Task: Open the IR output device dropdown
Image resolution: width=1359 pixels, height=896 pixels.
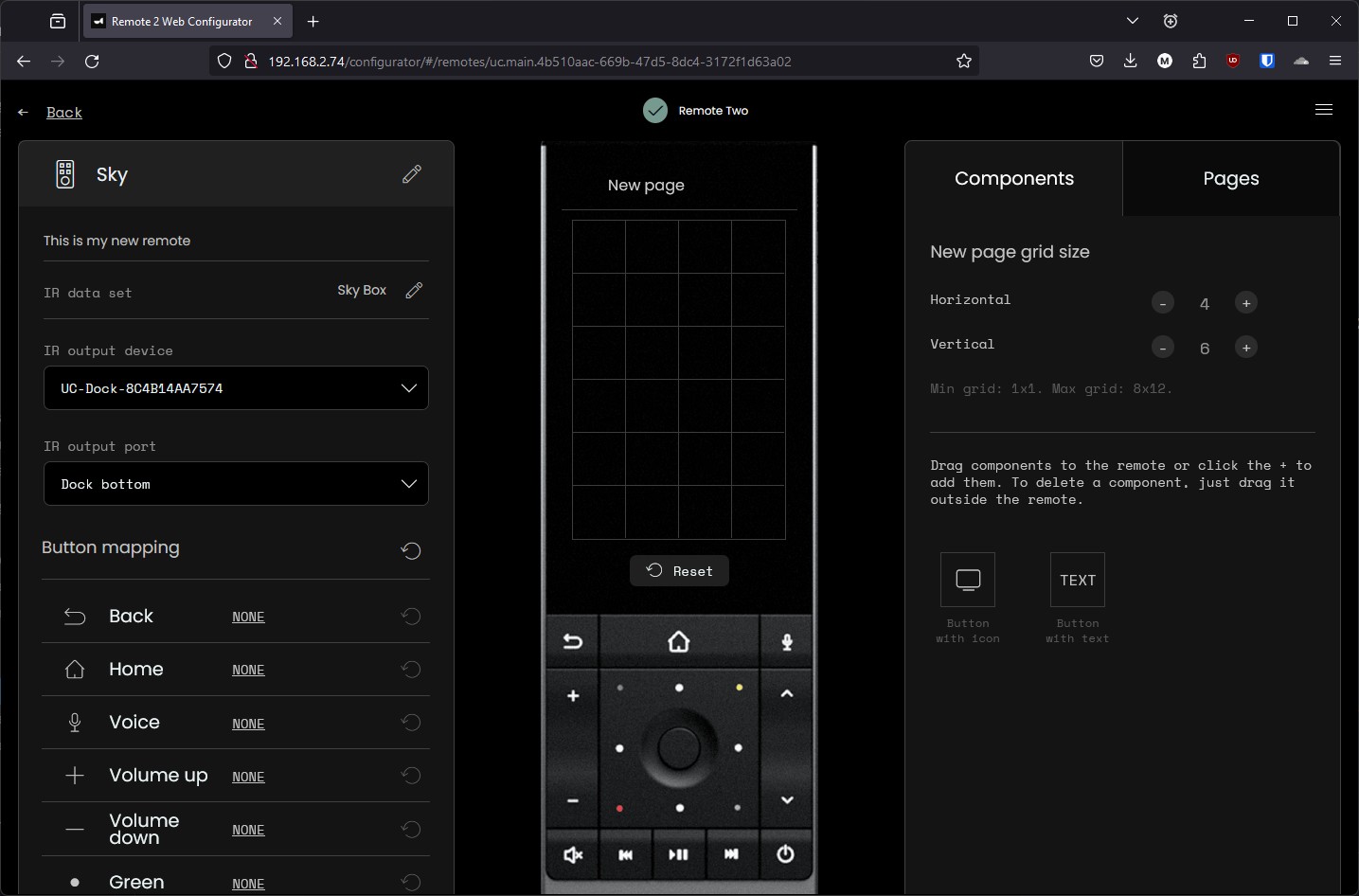Action: coord(236,388)
